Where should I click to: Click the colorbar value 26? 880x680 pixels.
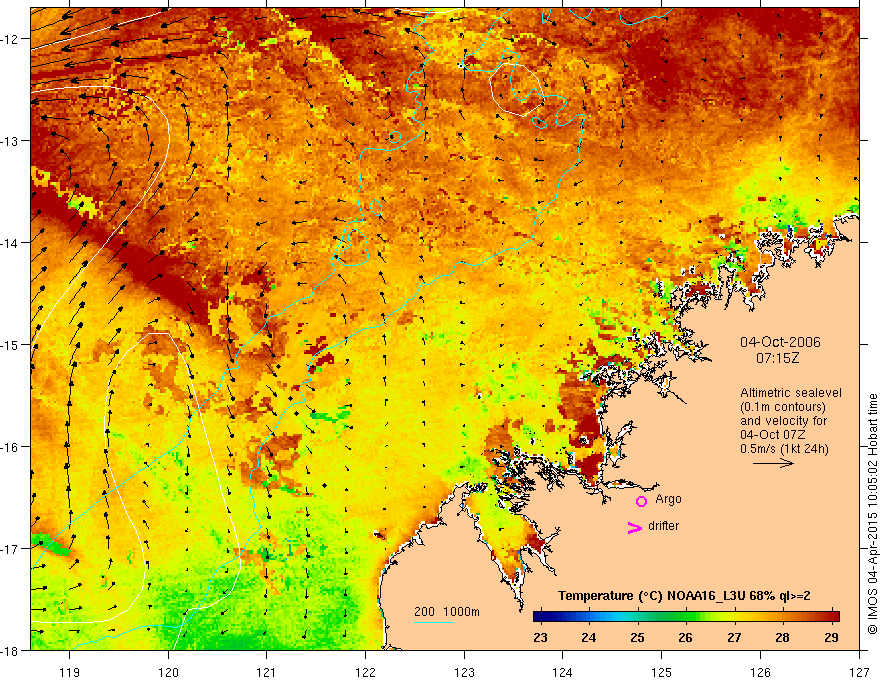click(x=685, y=637)
